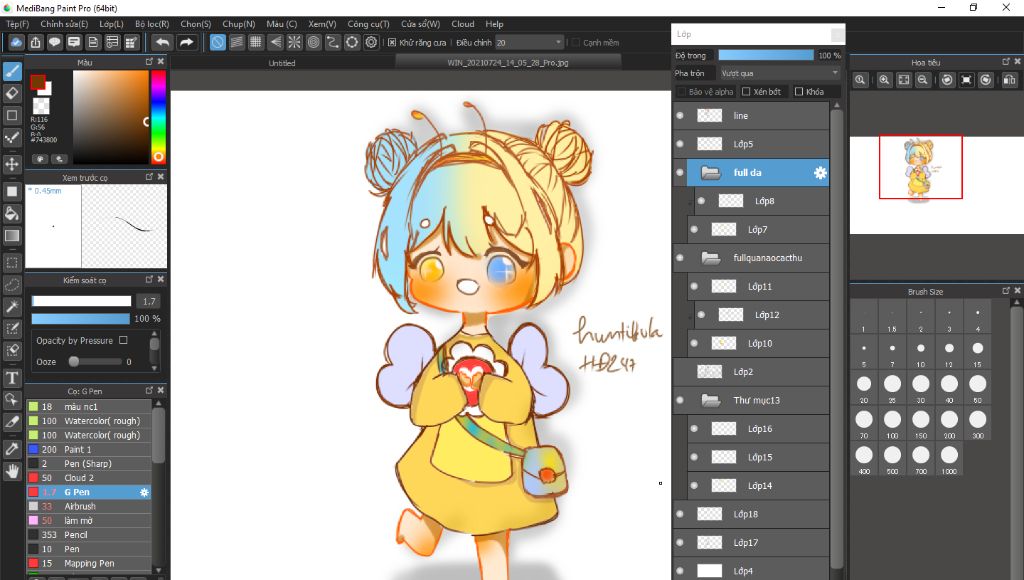Image resolution: width=1024 pixels, height=580 pixels.
Task: Enable Khóa lock layer checkbox
Action: 798,91
